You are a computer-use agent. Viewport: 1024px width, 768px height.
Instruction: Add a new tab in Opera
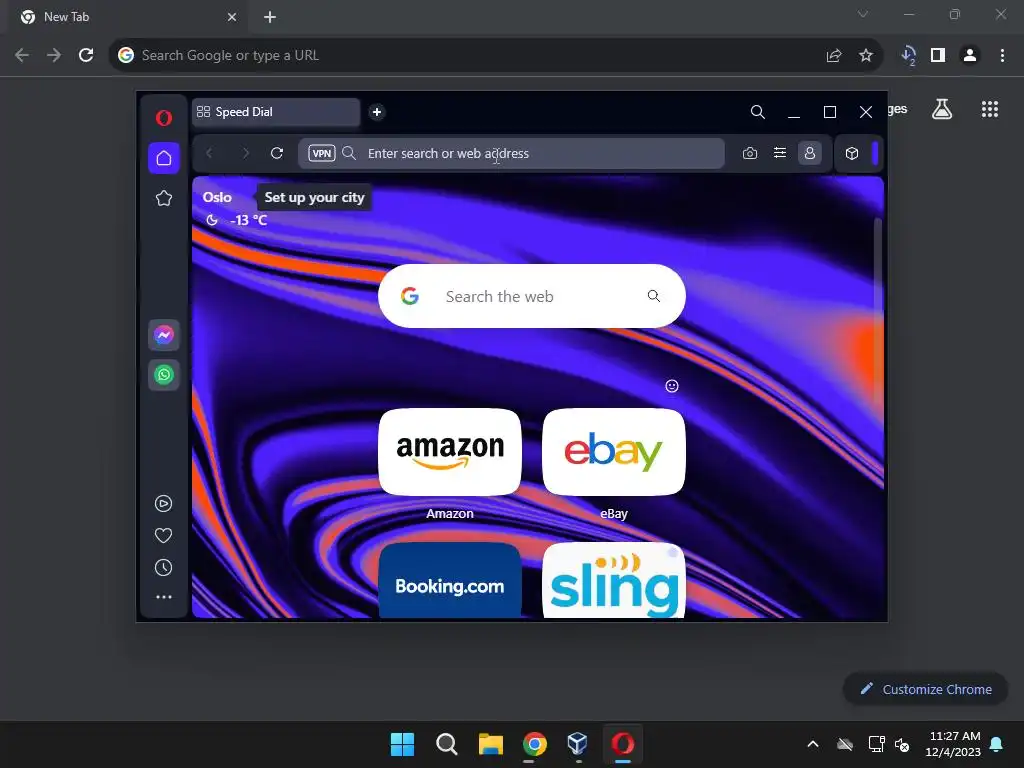point(377,112)
